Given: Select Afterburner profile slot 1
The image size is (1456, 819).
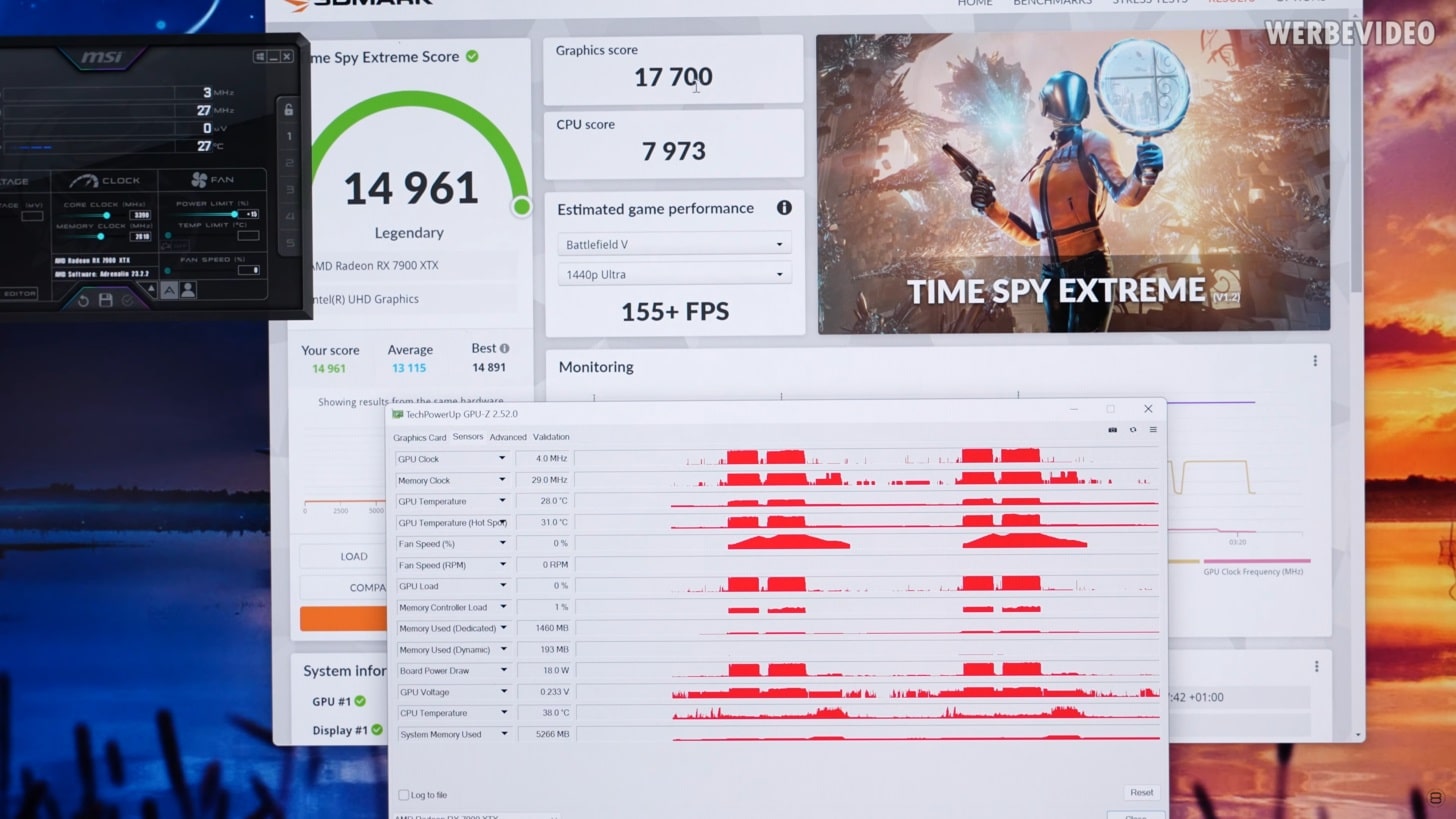Looking at the screenshot, I should (x=290, y=137).
